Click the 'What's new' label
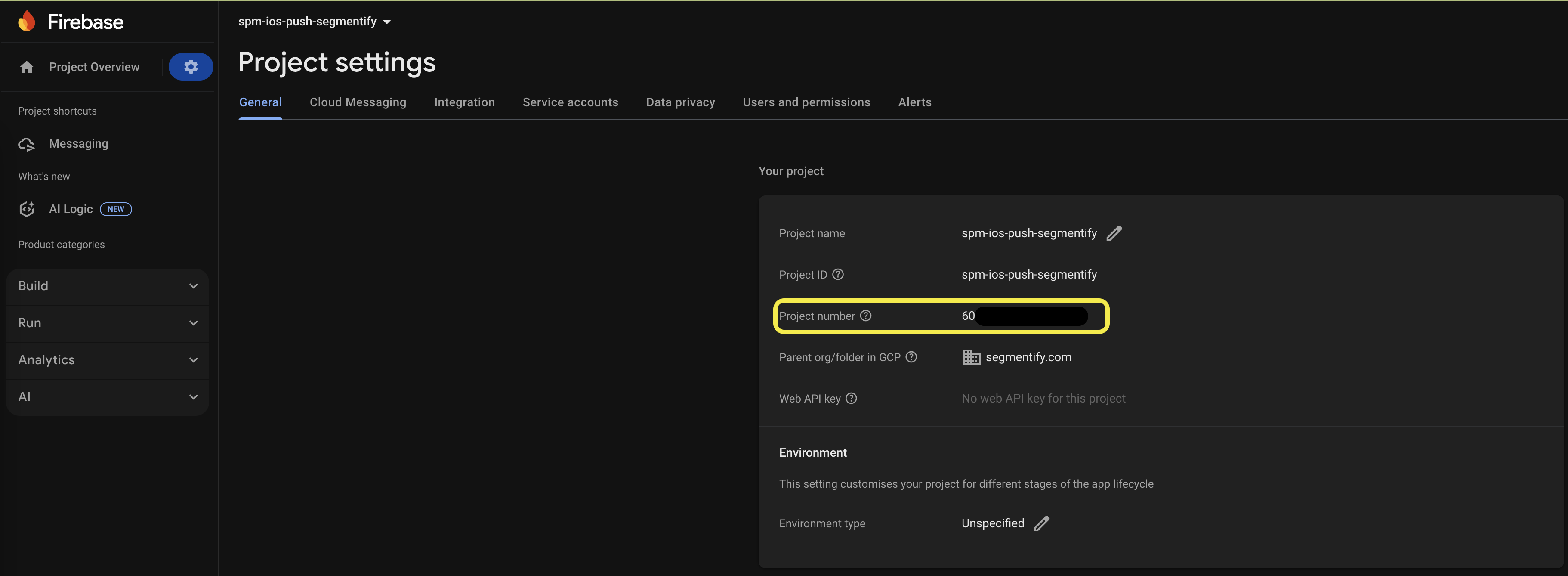The height and width of the screenshot is (576, 1568). [x=44, y=177]
